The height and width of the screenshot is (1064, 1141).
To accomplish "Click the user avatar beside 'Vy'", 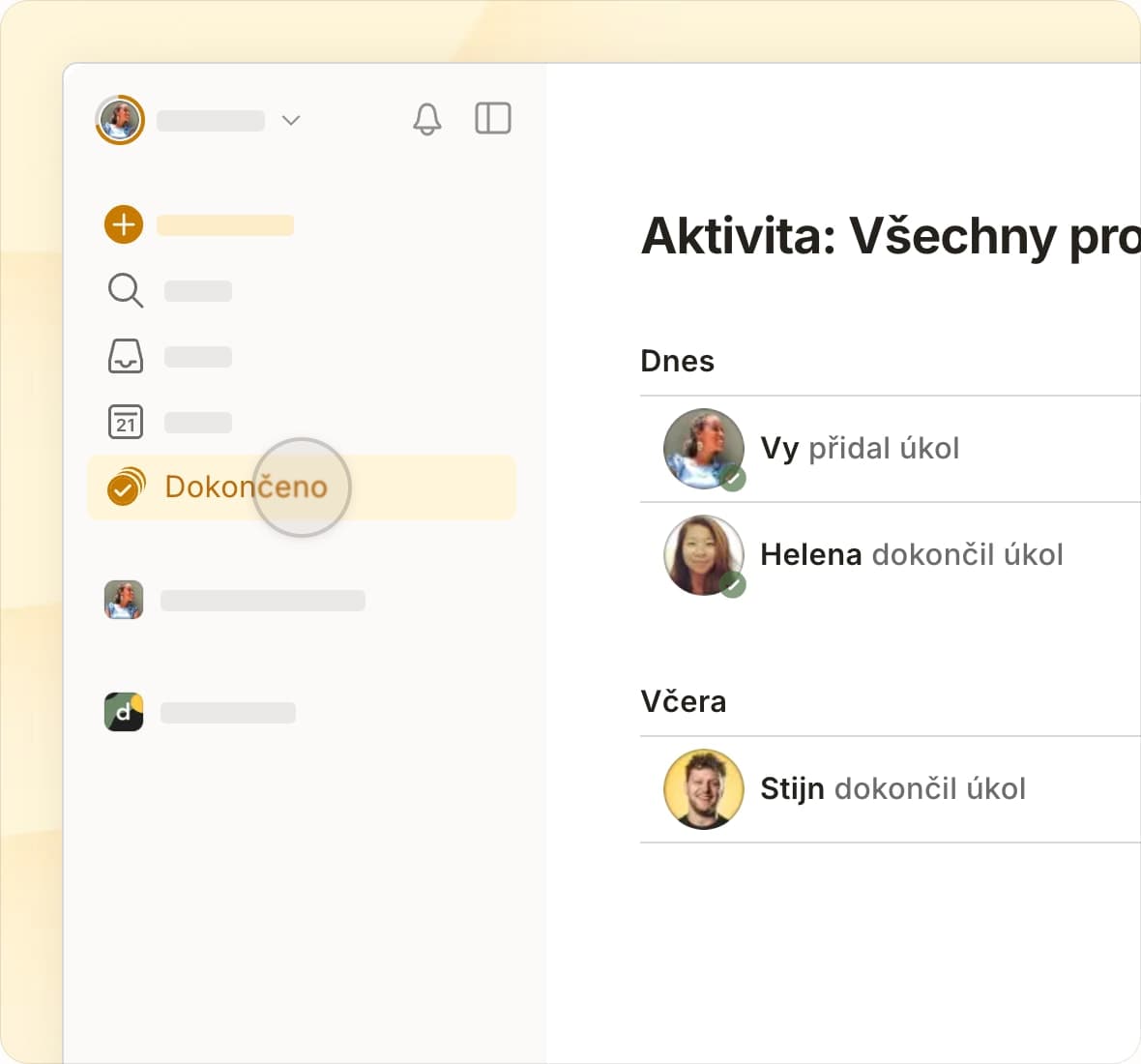I will pos(703,448).
